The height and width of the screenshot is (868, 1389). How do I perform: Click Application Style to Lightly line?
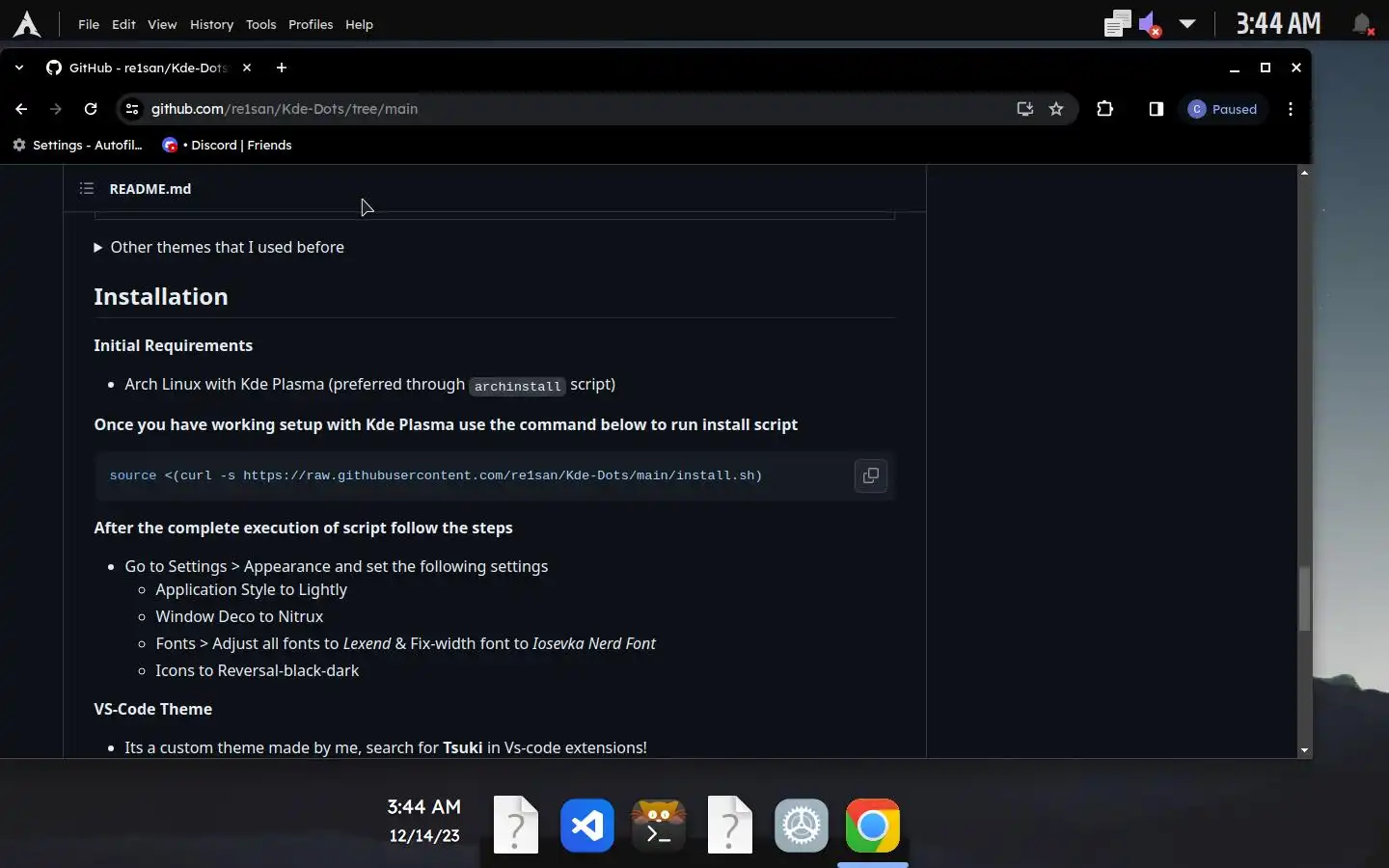[x=251, y=589]
